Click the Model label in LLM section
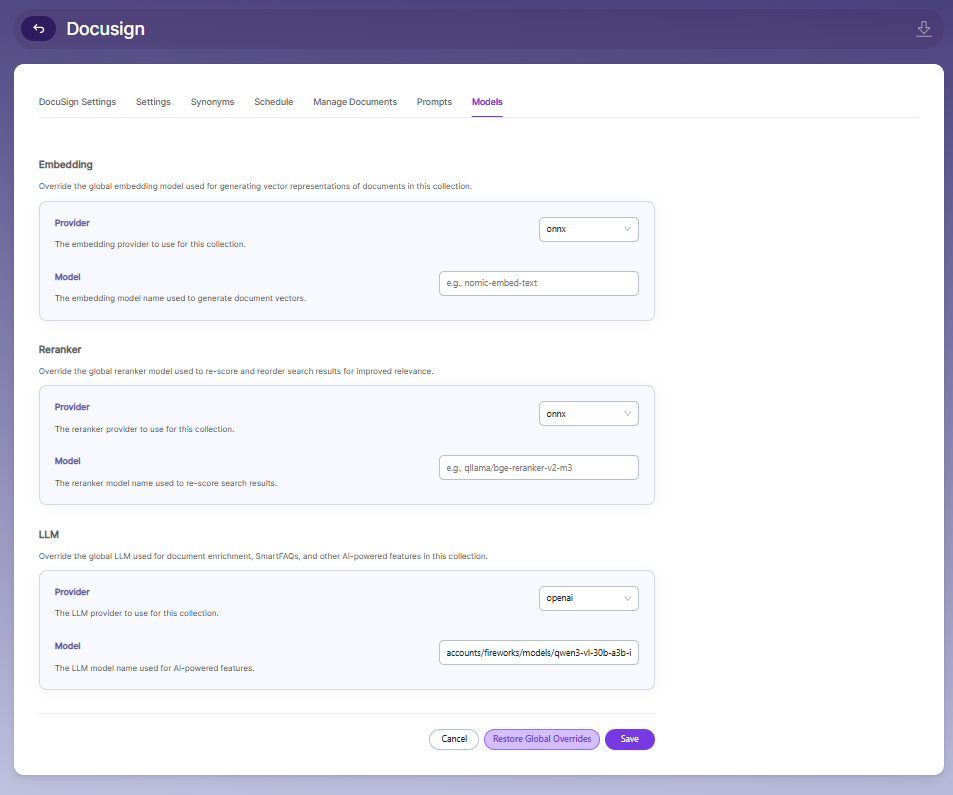The width and height of the screenshot is (953, 795). click(67, 646)
